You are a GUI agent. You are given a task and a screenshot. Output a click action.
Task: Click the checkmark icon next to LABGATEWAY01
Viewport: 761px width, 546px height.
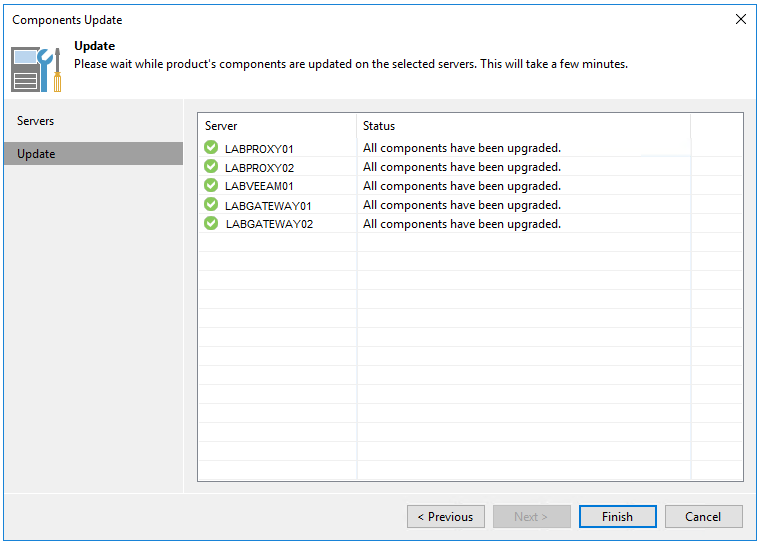[x=211, y=205]
